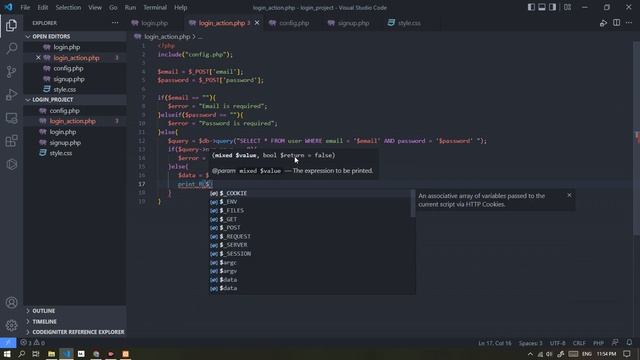Open the errors and warnings count
This screenshot has width=640, height=360.
tap(33, 343)
